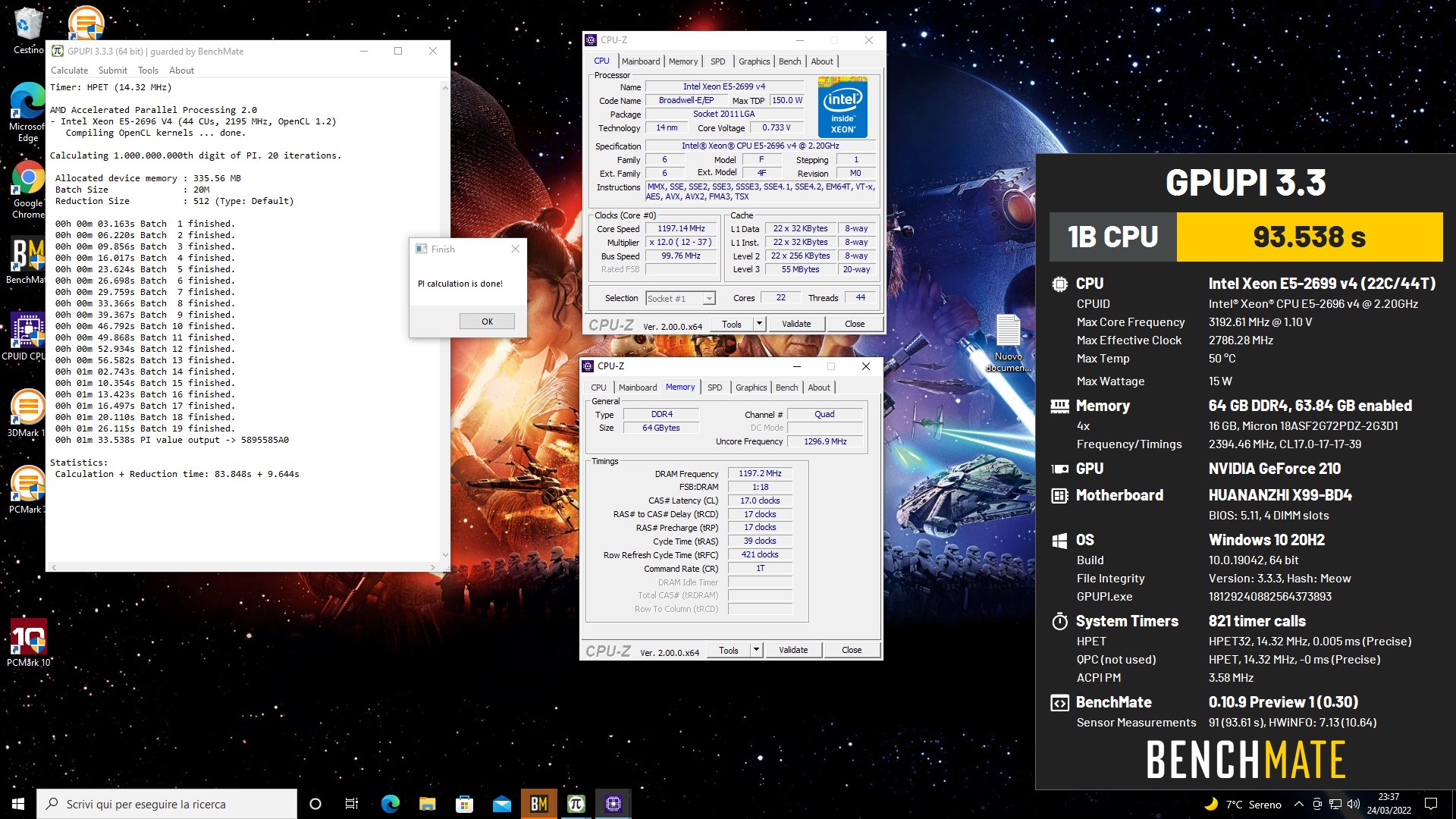The height and width of the screenshot is (819, 1456).
Task: Open Cortana circle icon in taskbar
Action: click(315, 804)
